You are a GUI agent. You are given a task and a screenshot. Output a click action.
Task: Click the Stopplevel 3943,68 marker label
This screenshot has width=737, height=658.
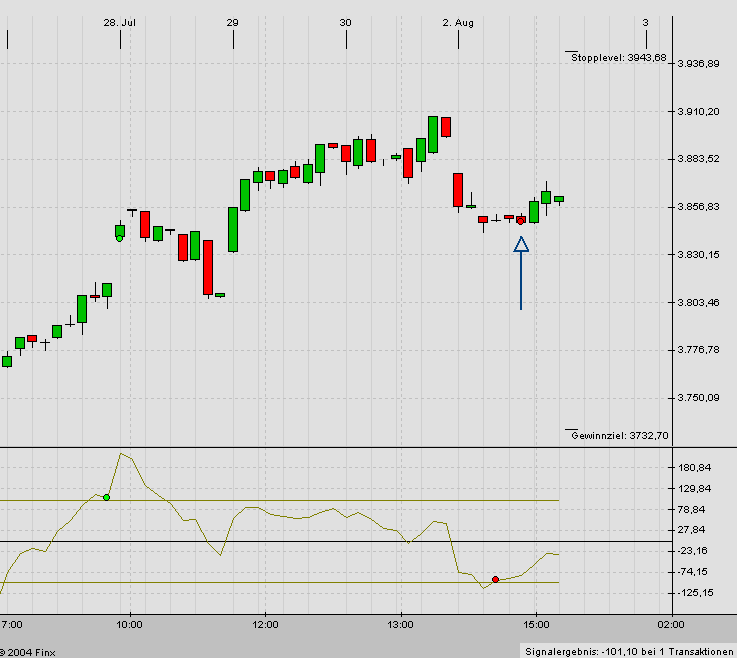(x=618, y=57)
